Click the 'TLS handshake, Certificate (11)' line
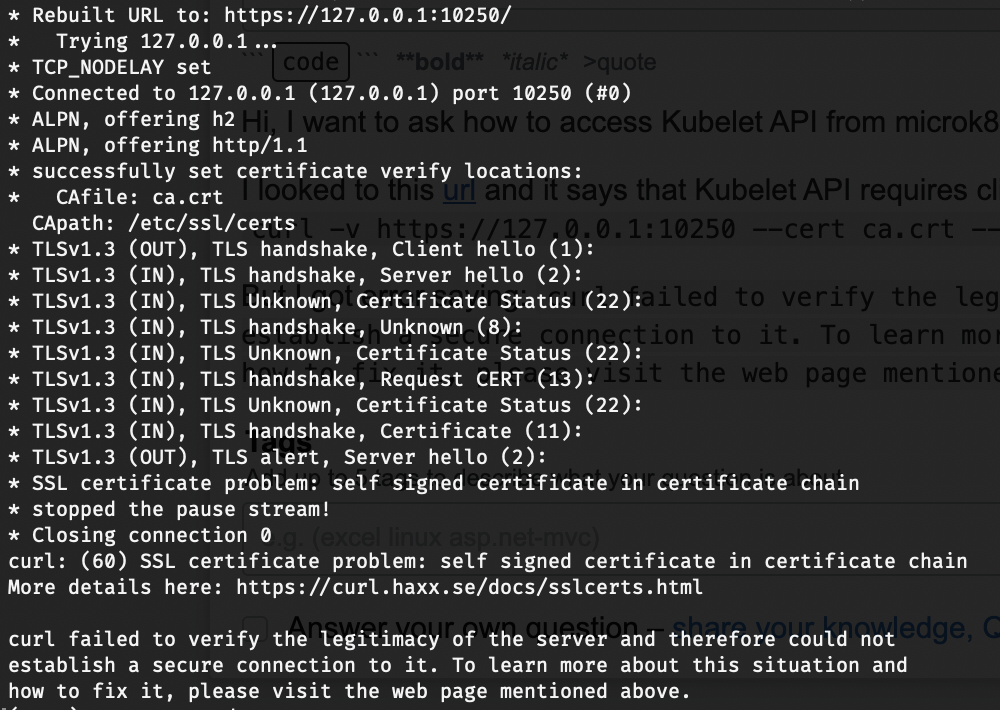Viewport: 1000px width, 710px height. click(x=295, y=431)
